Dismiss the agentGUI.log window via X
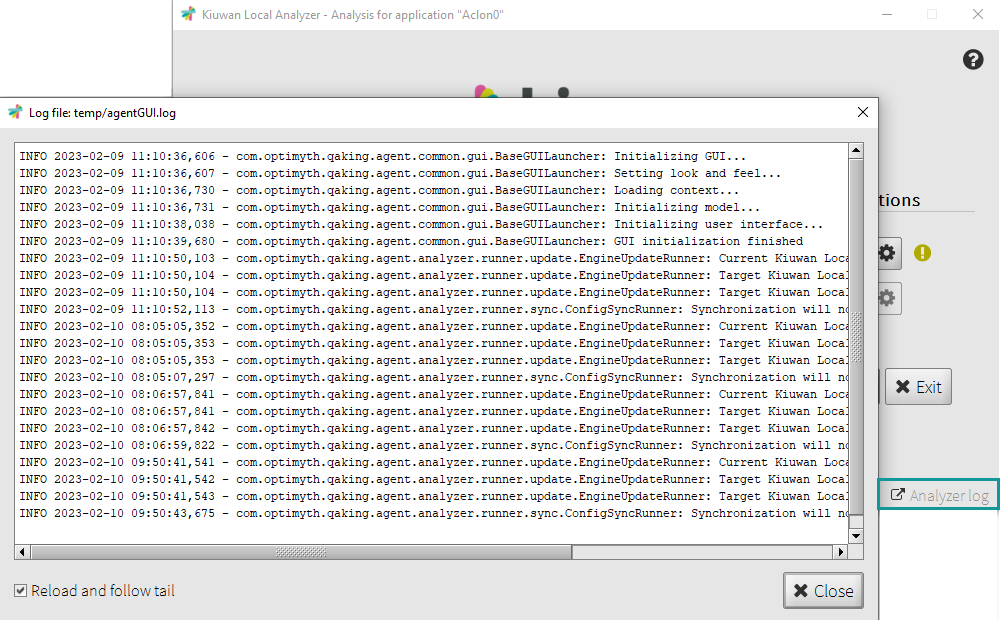 [x=862, y=112]
